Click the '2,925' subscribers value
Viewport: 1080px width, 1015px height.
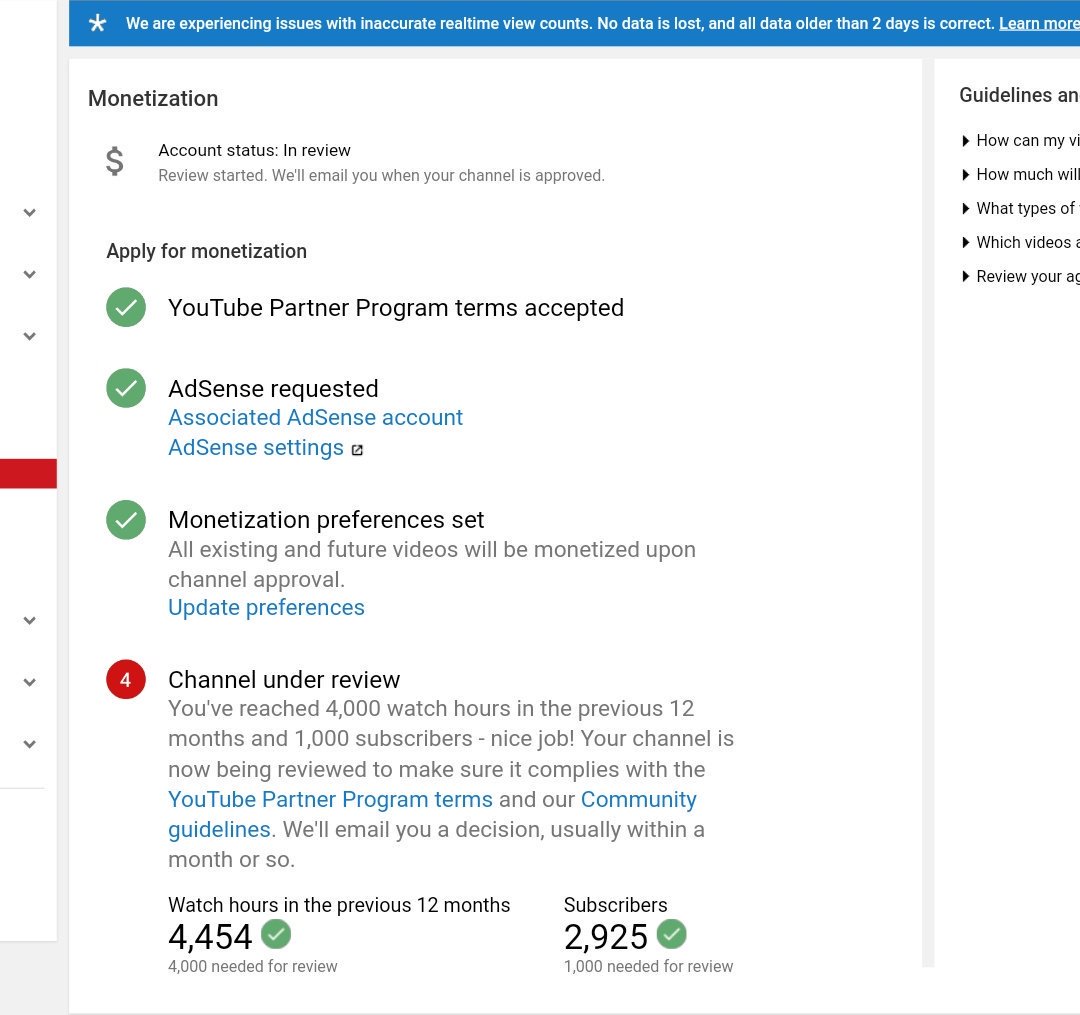point(605,937)
